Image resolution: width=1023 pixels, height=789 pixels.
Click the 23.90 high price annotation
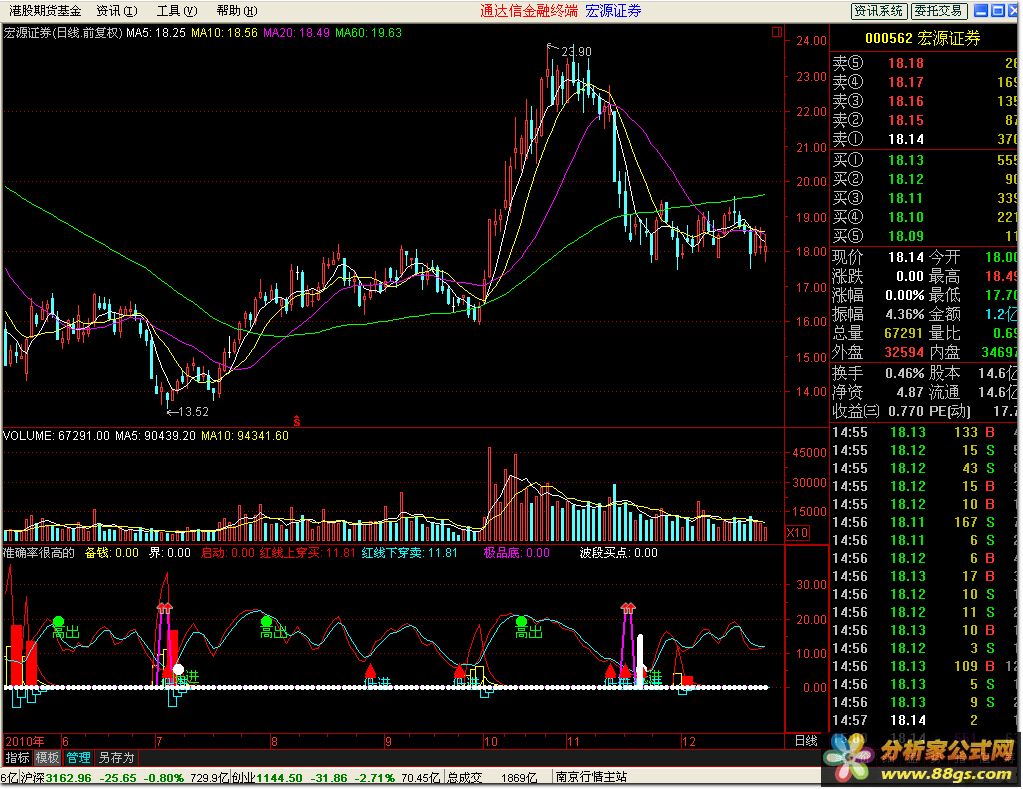pyautogui.click(x=576, y=52)
